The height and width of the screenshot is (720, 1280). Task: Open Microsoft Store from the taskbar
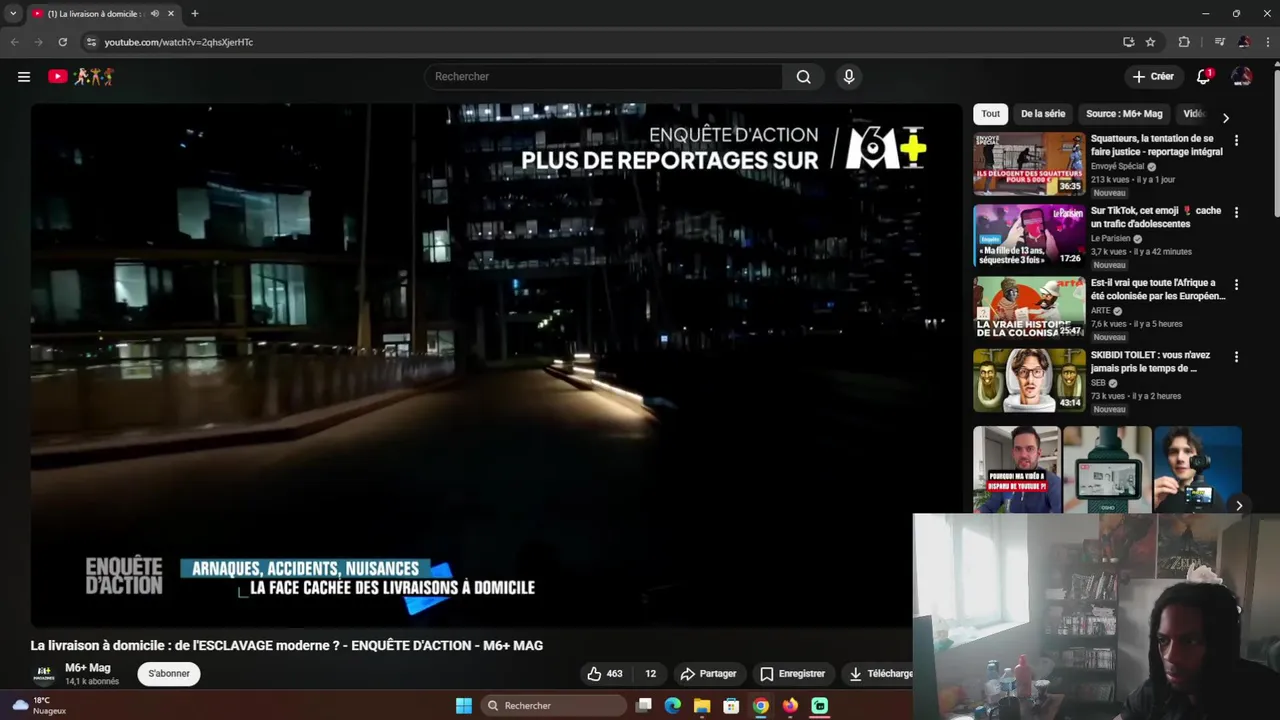732,706
